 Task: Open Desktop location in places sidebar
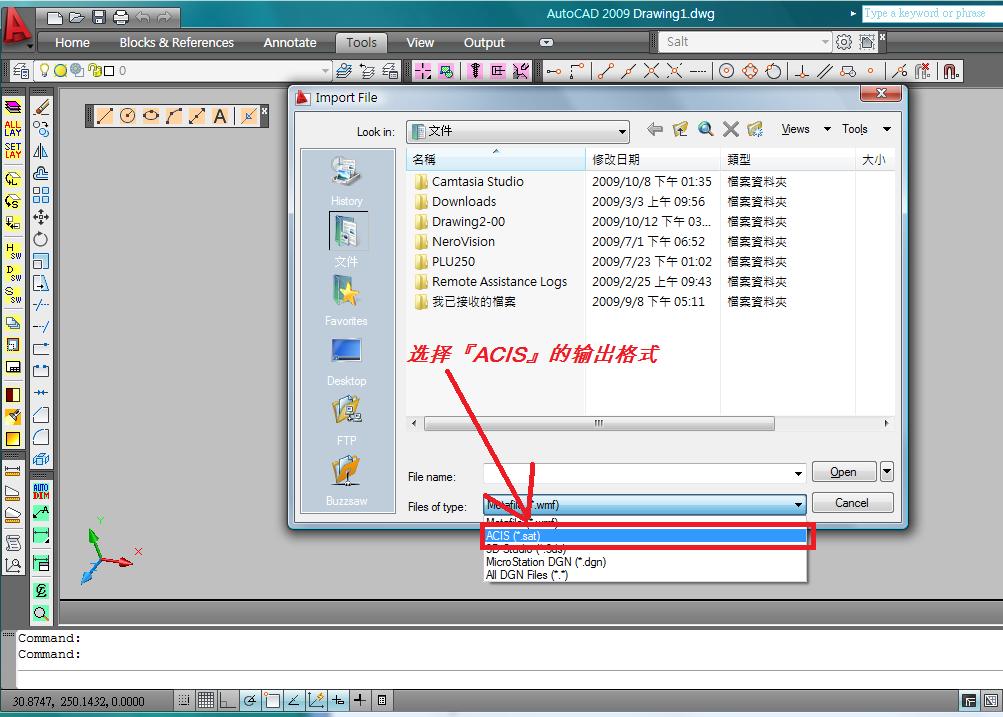[x=346, y=361]
